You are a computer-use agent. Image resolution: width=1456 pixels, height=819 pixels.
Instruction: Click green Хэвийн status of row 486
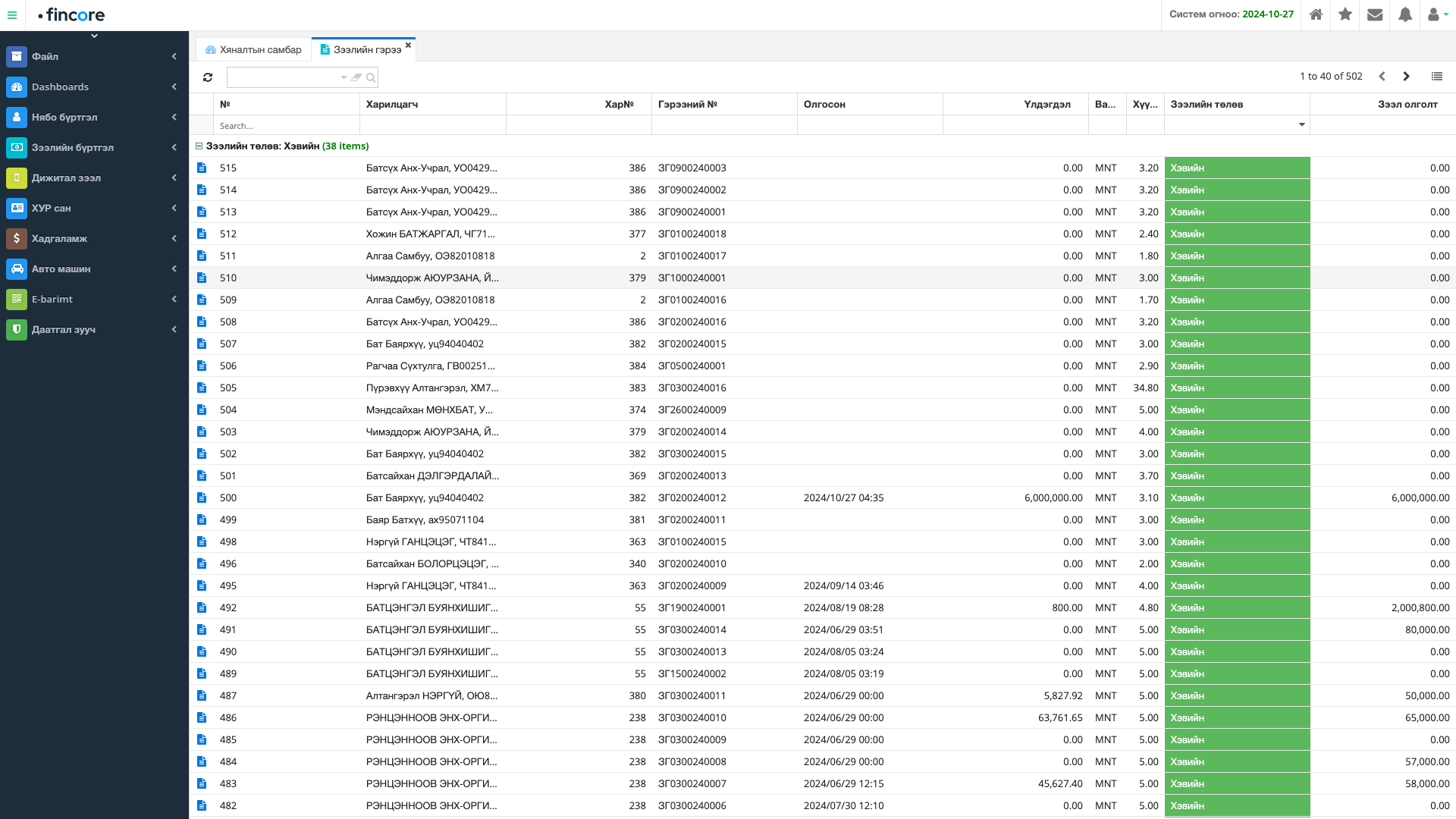pyautogui.click(x=1237, y=717)
